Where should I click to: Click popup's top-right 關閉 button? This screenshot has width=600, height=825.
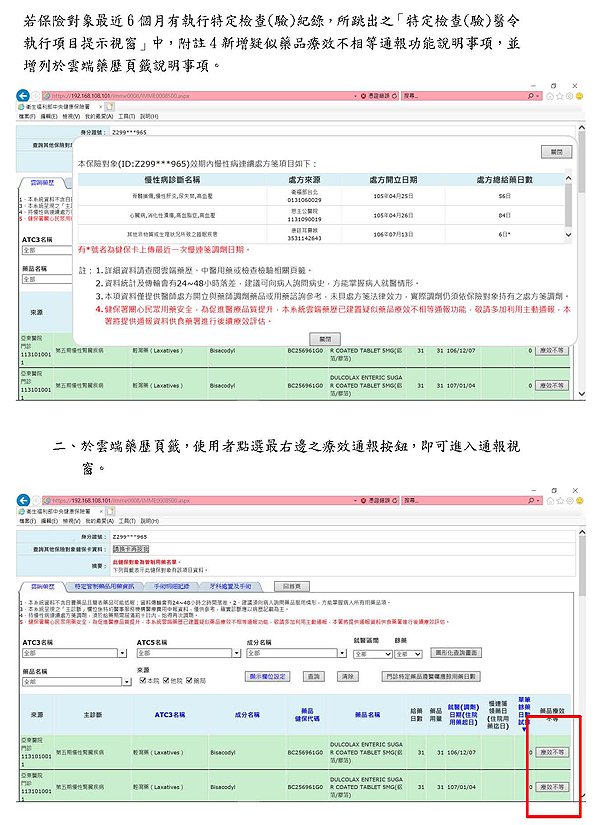tap(557, 152)
